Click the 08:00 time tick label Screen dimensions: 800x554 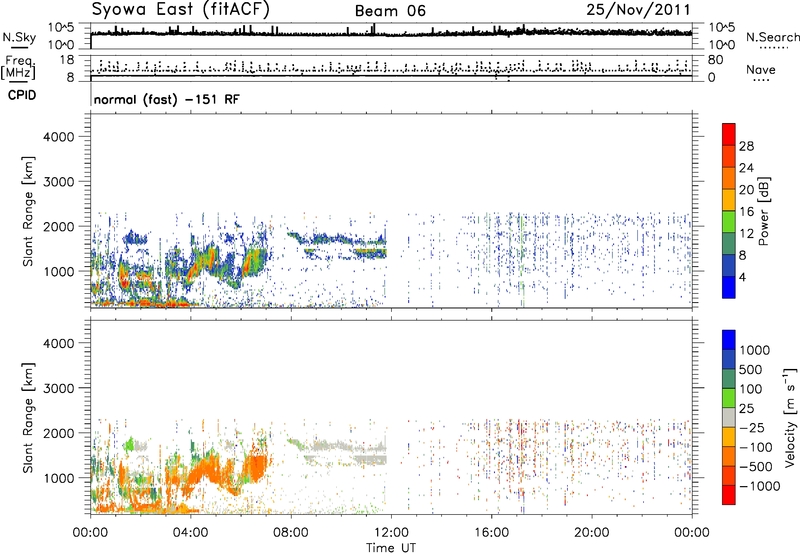click(x=291, y=533)
